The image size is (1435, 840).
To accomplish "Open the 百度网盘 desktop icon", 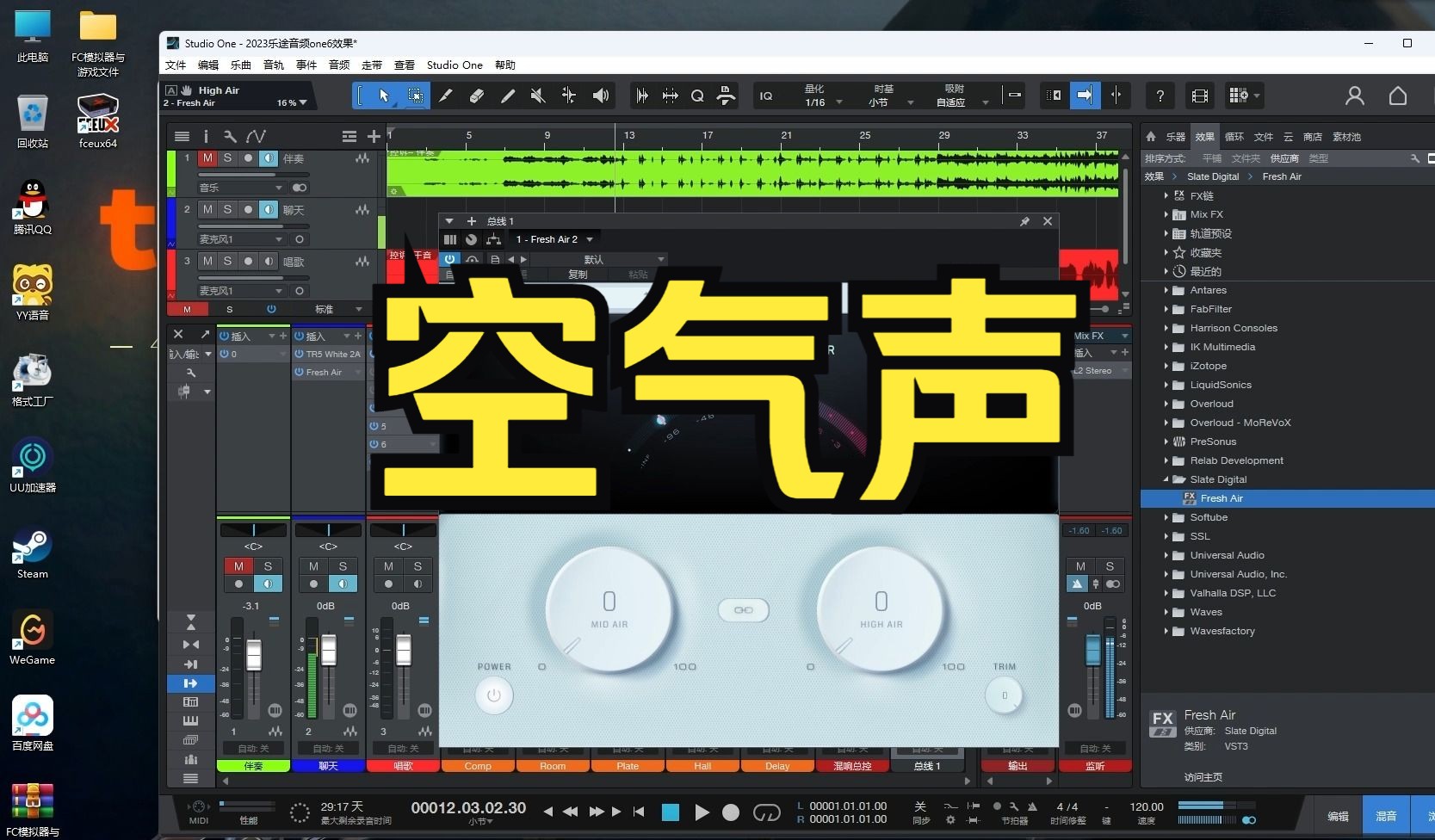I will (x=33, y=724).
